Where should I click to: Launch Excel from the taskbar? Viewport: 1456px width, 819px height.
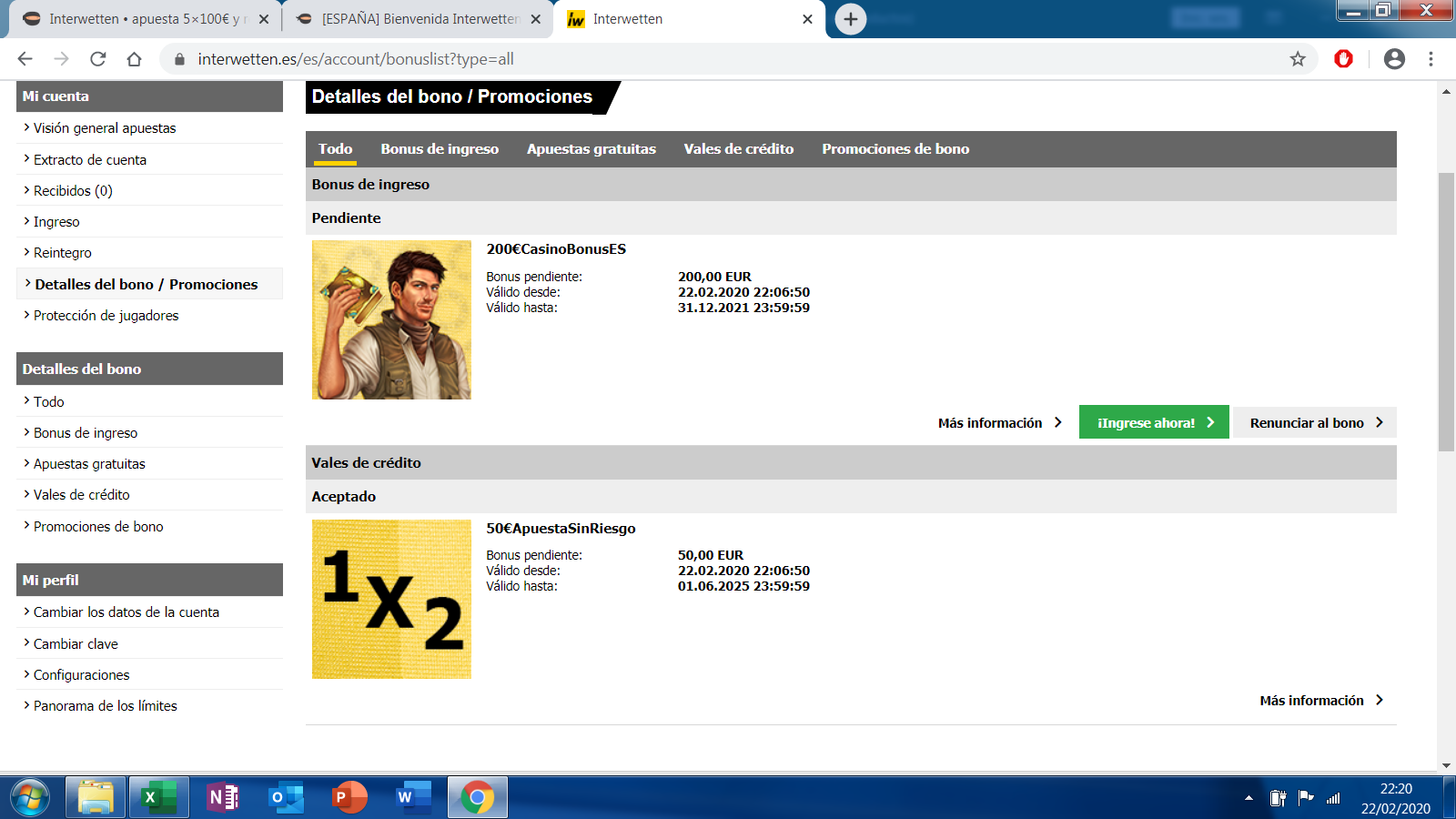[x=159, y=798]
